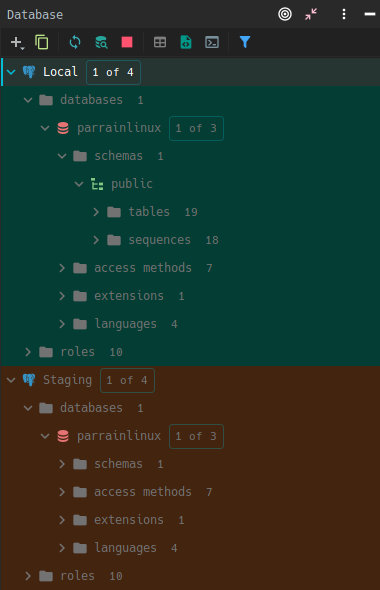Click the Select Opened File target icon
Screen dimensions: 380x590
click(285, 14)
